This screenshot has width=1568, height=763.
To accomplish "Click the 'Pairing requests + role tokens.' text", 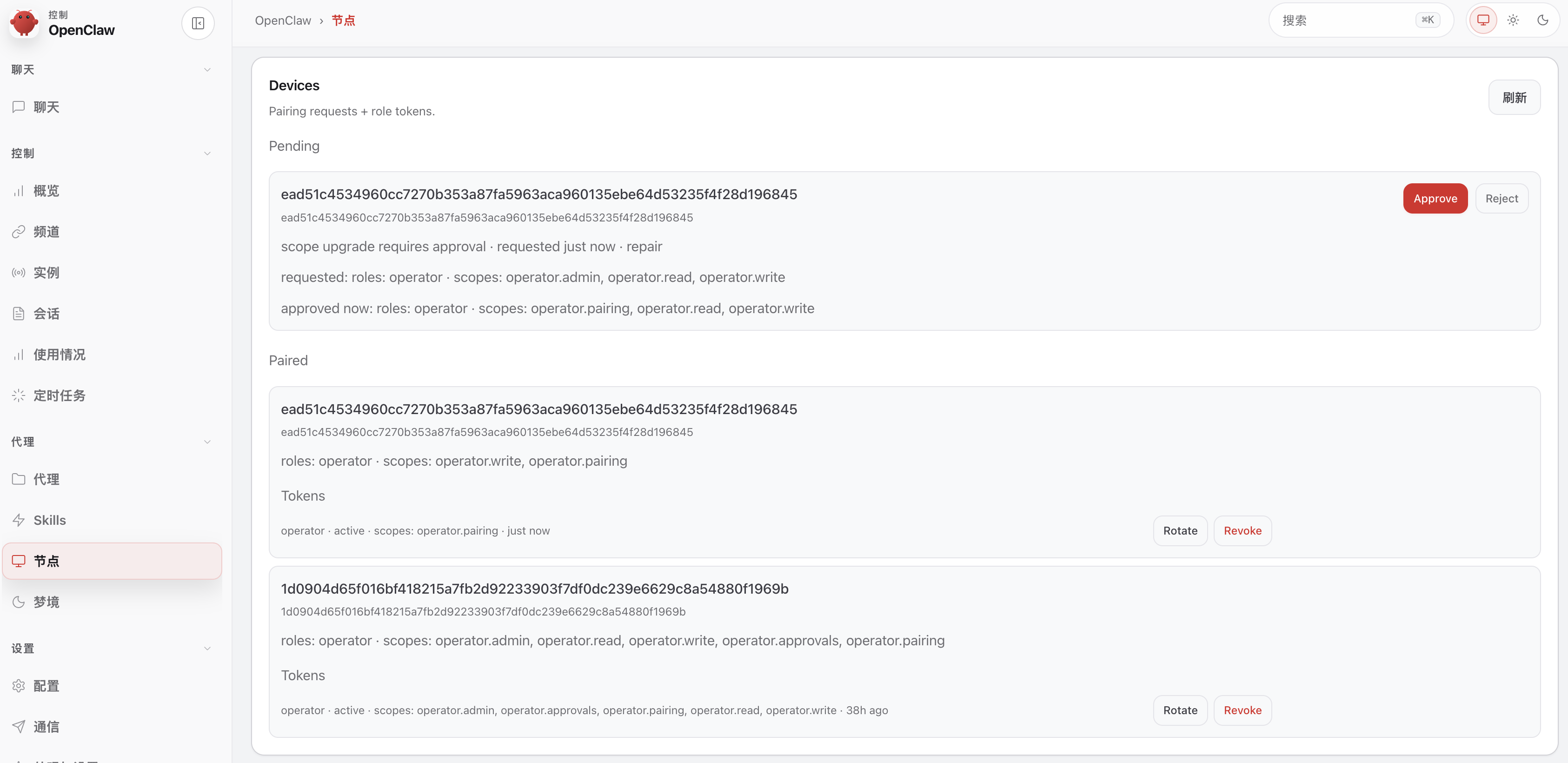I will coord(352,112).
